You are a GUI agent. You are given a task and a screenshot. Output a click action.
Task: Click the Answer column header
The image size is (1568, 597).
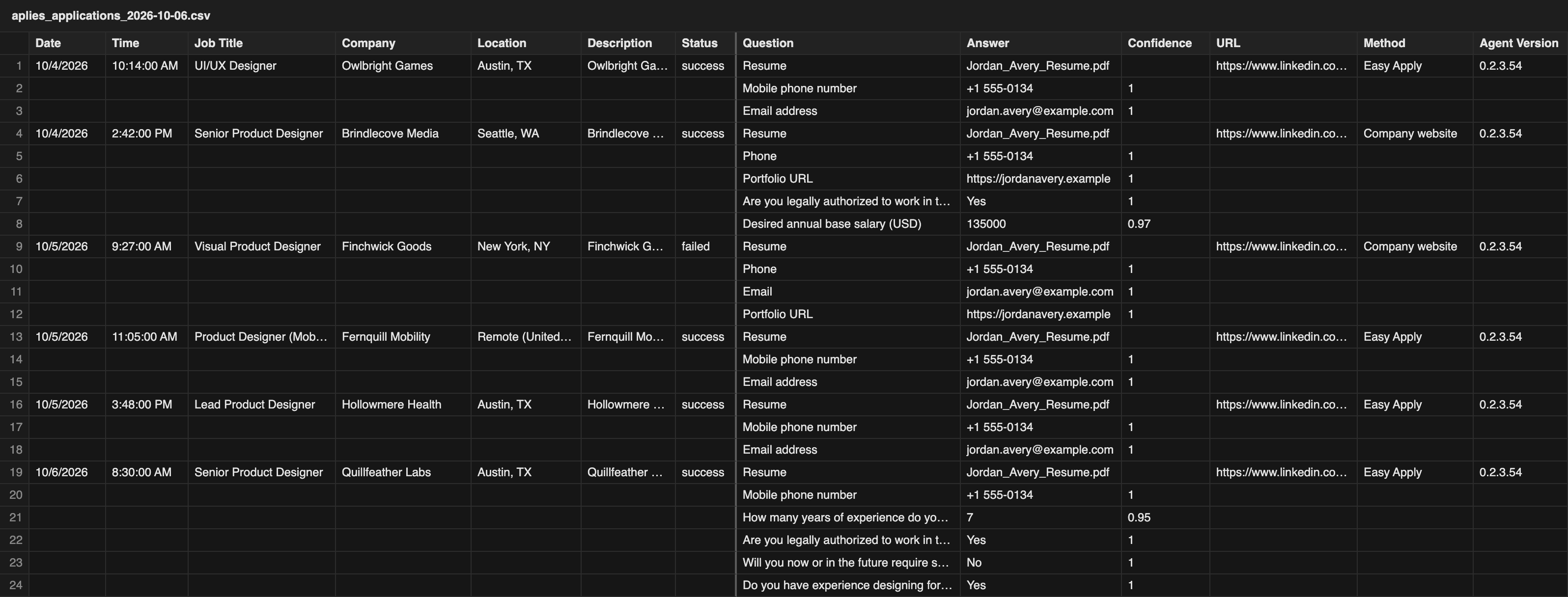pyautogui.click(x=1041, y=43)
